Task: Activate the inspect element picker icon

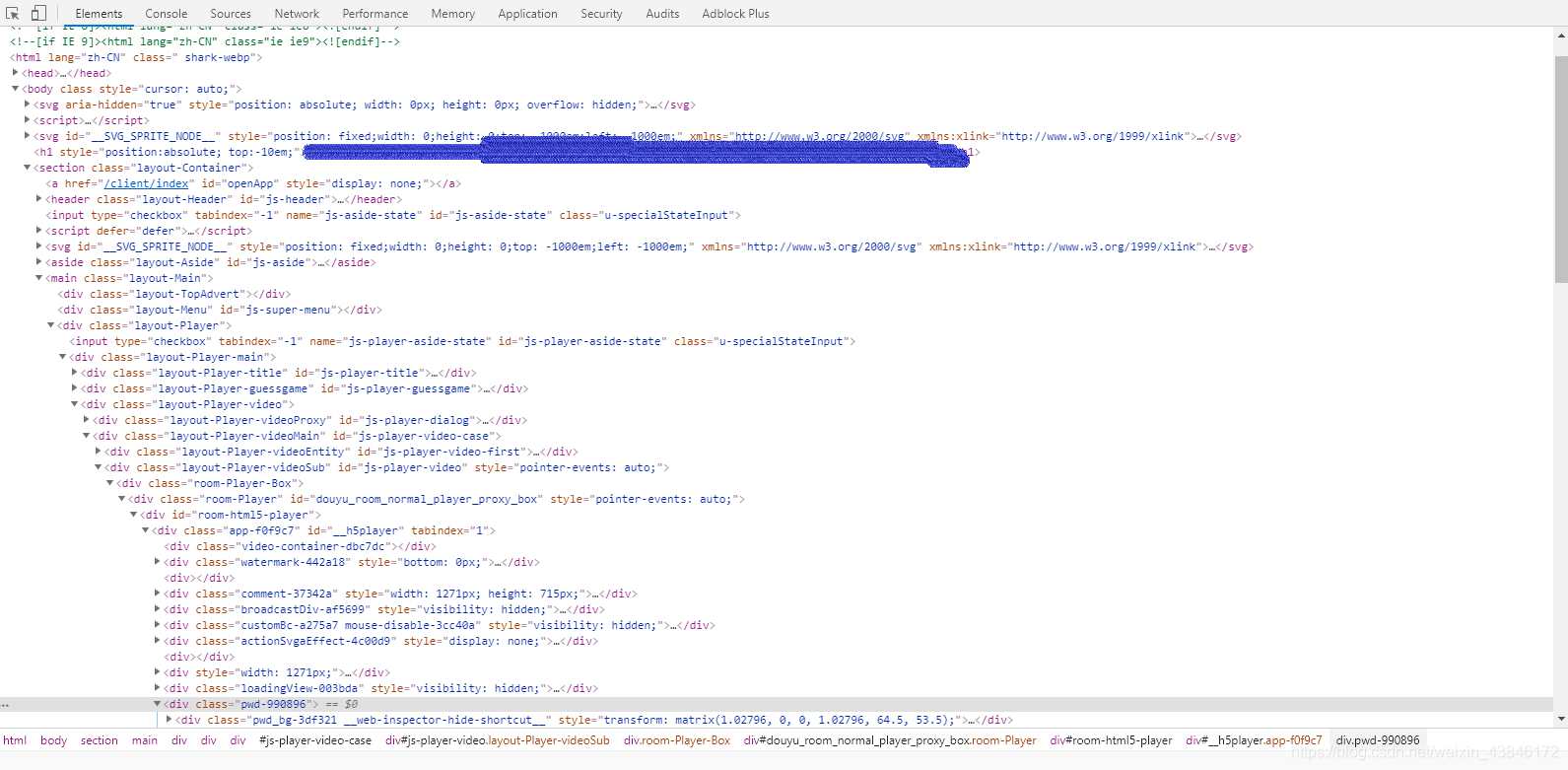Action: tap(13, 13)
